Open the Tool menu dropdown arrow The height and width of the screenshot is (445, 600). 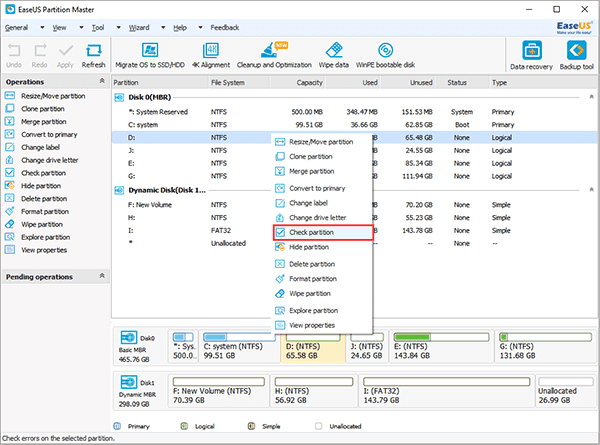click(119, 28)
